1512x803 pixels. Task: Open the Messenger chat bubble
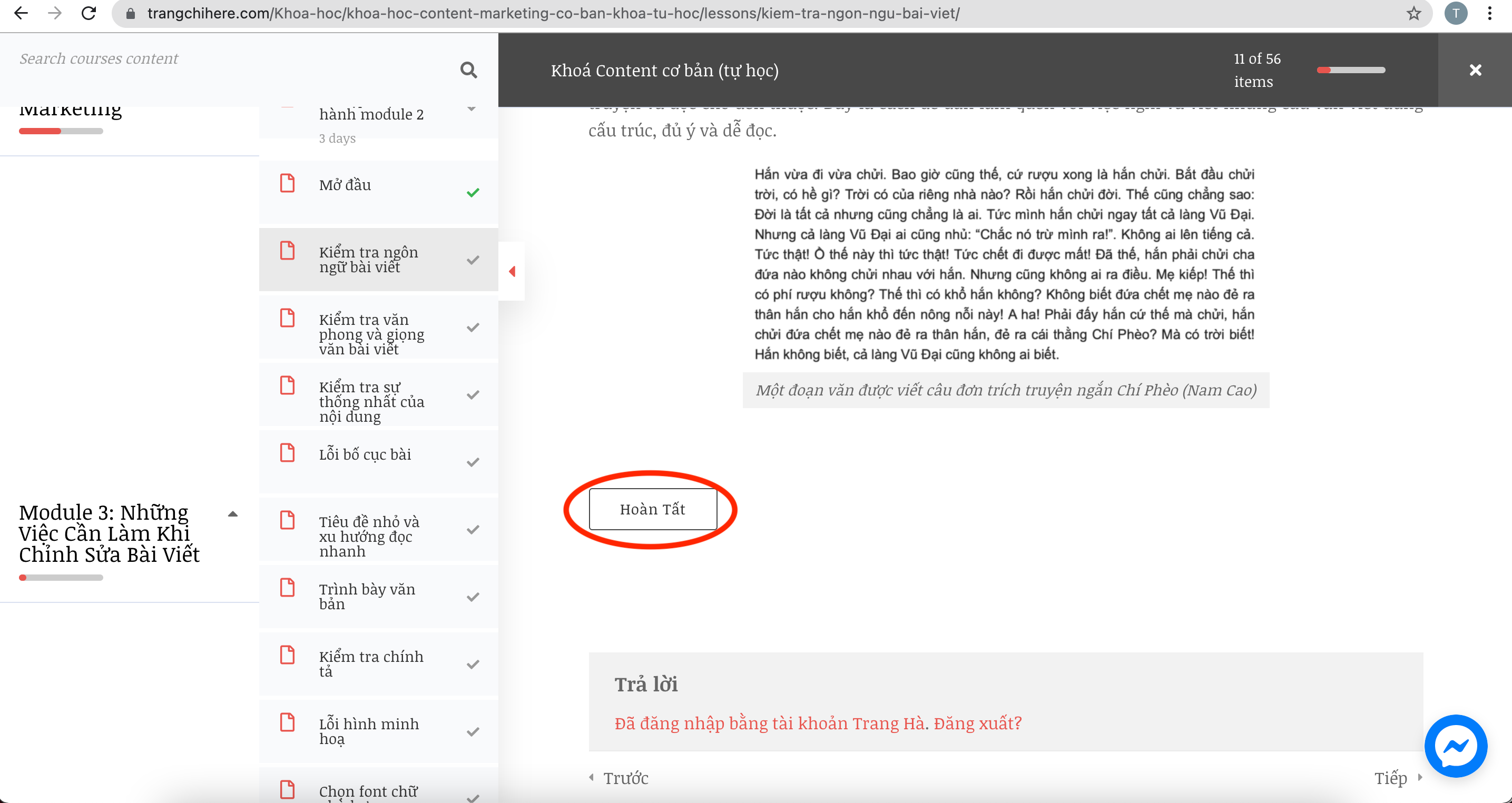point(1456,746)
